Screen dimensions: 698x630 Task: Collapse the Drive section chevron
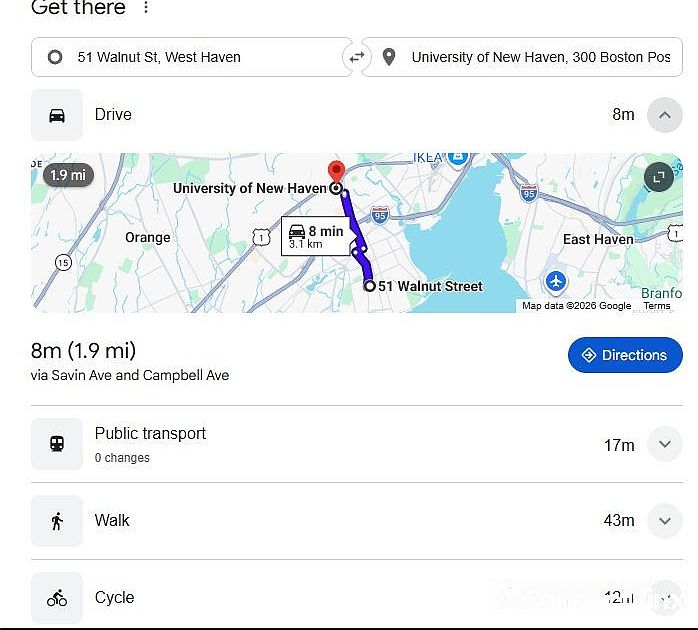pyautogui.click(x=665, y=115)
